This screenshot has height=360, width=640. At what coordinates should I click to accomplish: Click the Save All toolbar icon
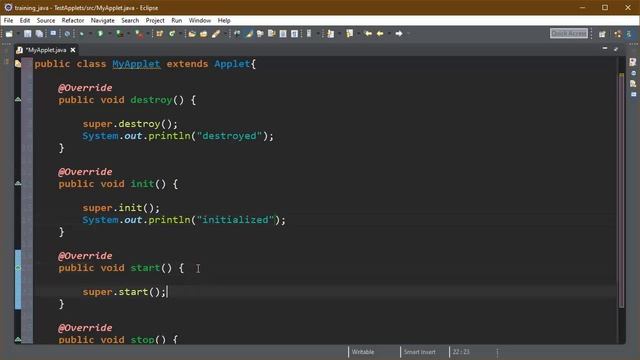point(39,33)
